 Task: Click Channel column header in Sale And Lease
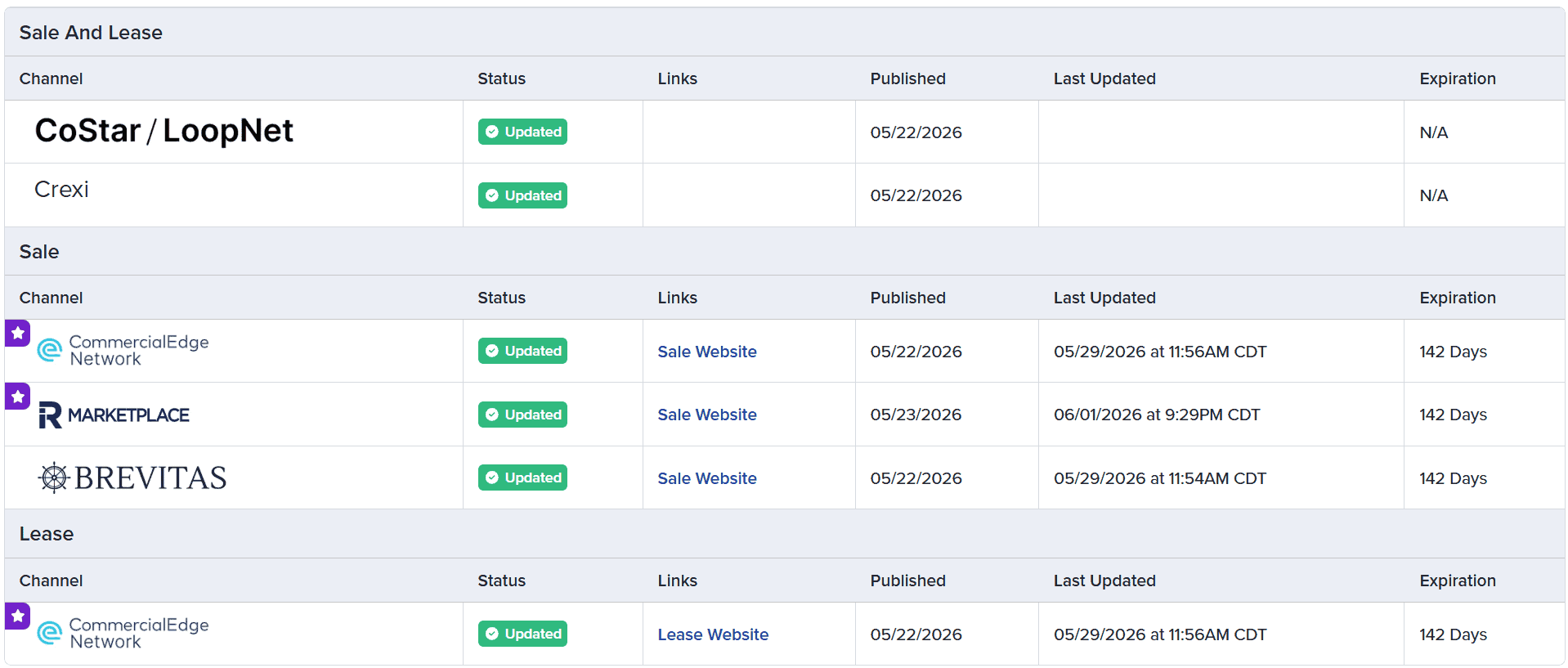coord(52,78)
